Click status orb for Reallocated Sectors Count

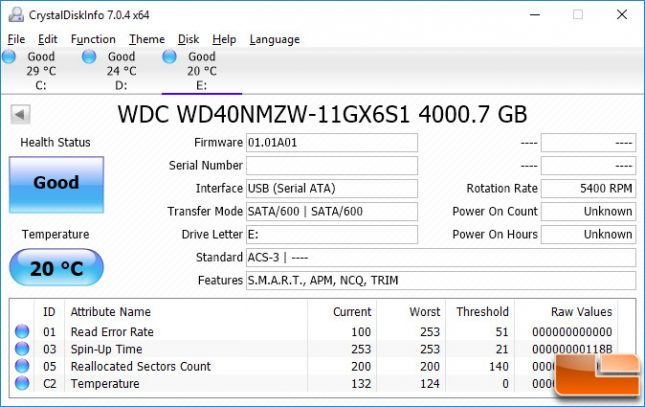(22, 366)
